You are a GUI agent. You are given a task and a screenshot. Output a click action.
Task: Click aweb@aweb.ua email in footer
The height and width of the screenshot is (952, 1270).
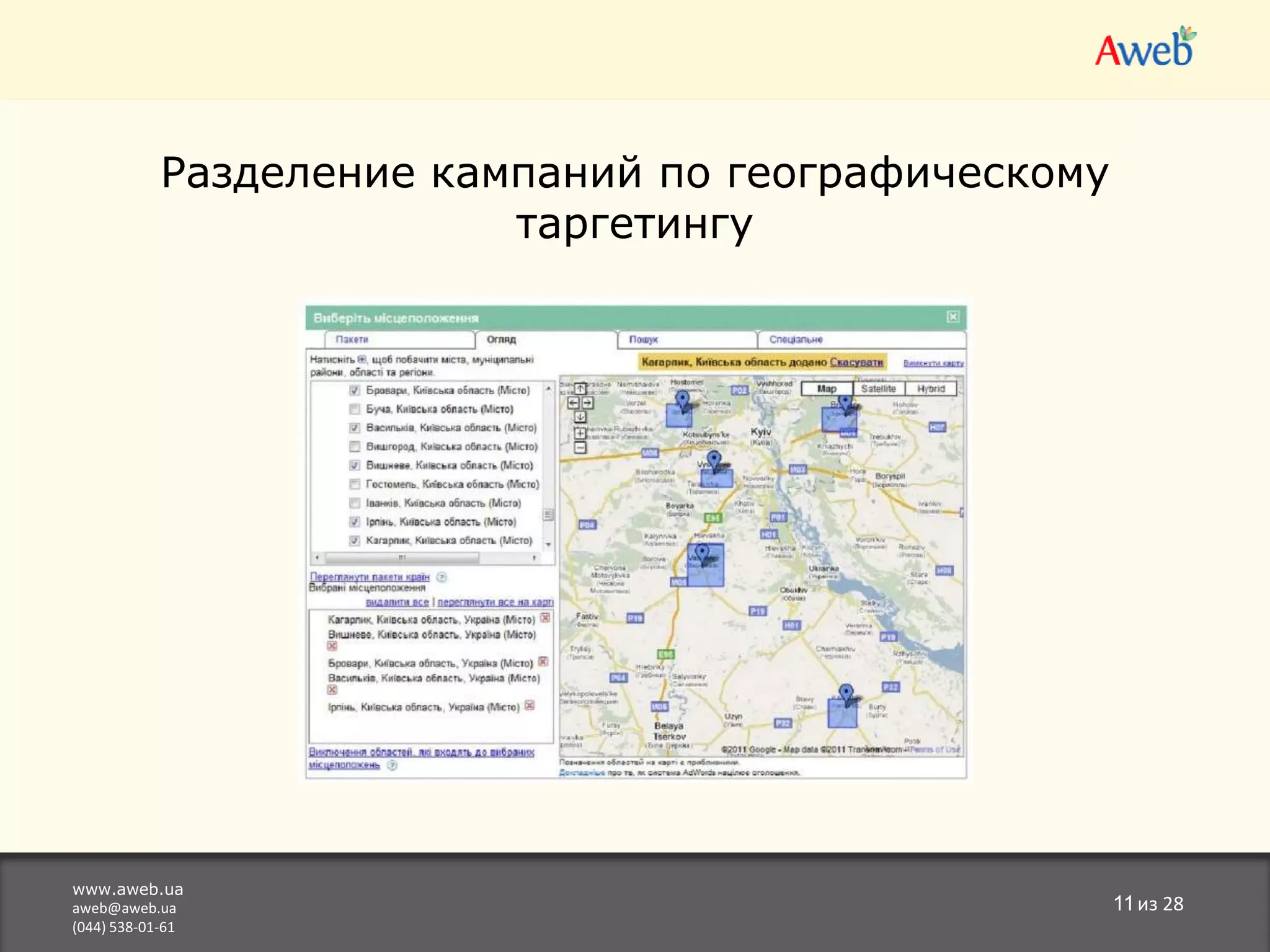(124, 908)
